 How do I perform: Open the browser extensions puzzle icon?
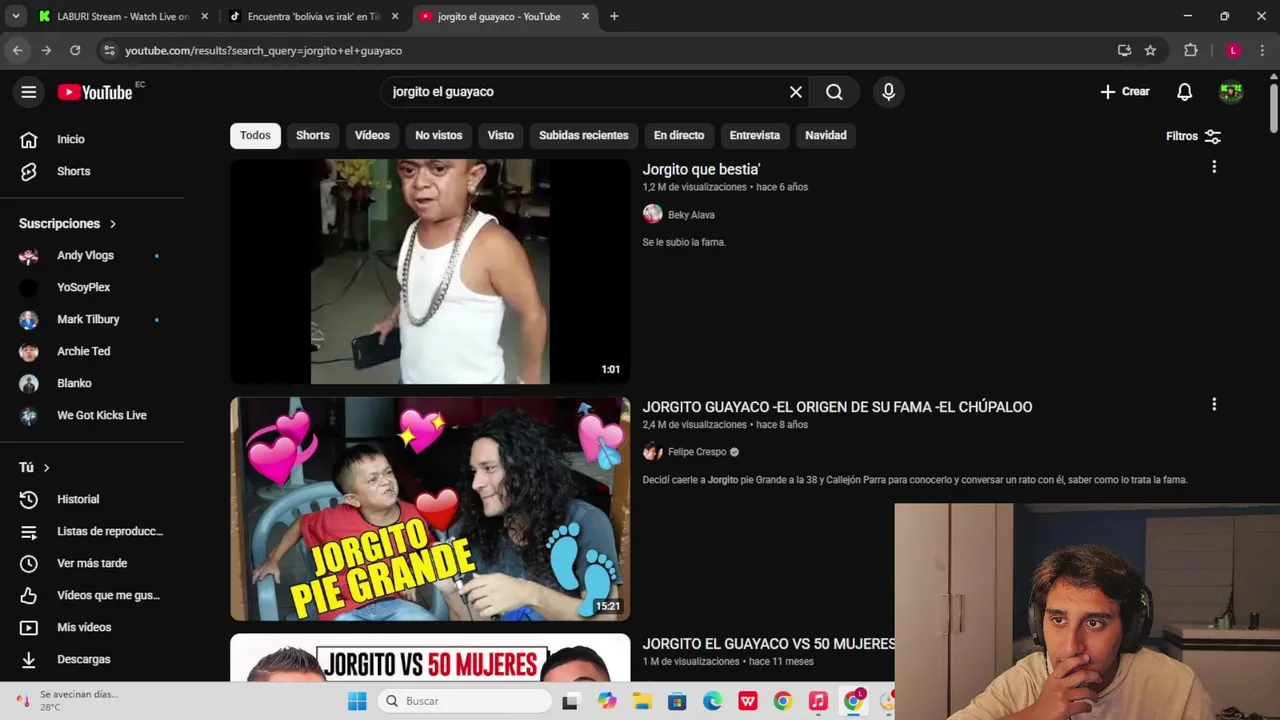coord(1190,50)
